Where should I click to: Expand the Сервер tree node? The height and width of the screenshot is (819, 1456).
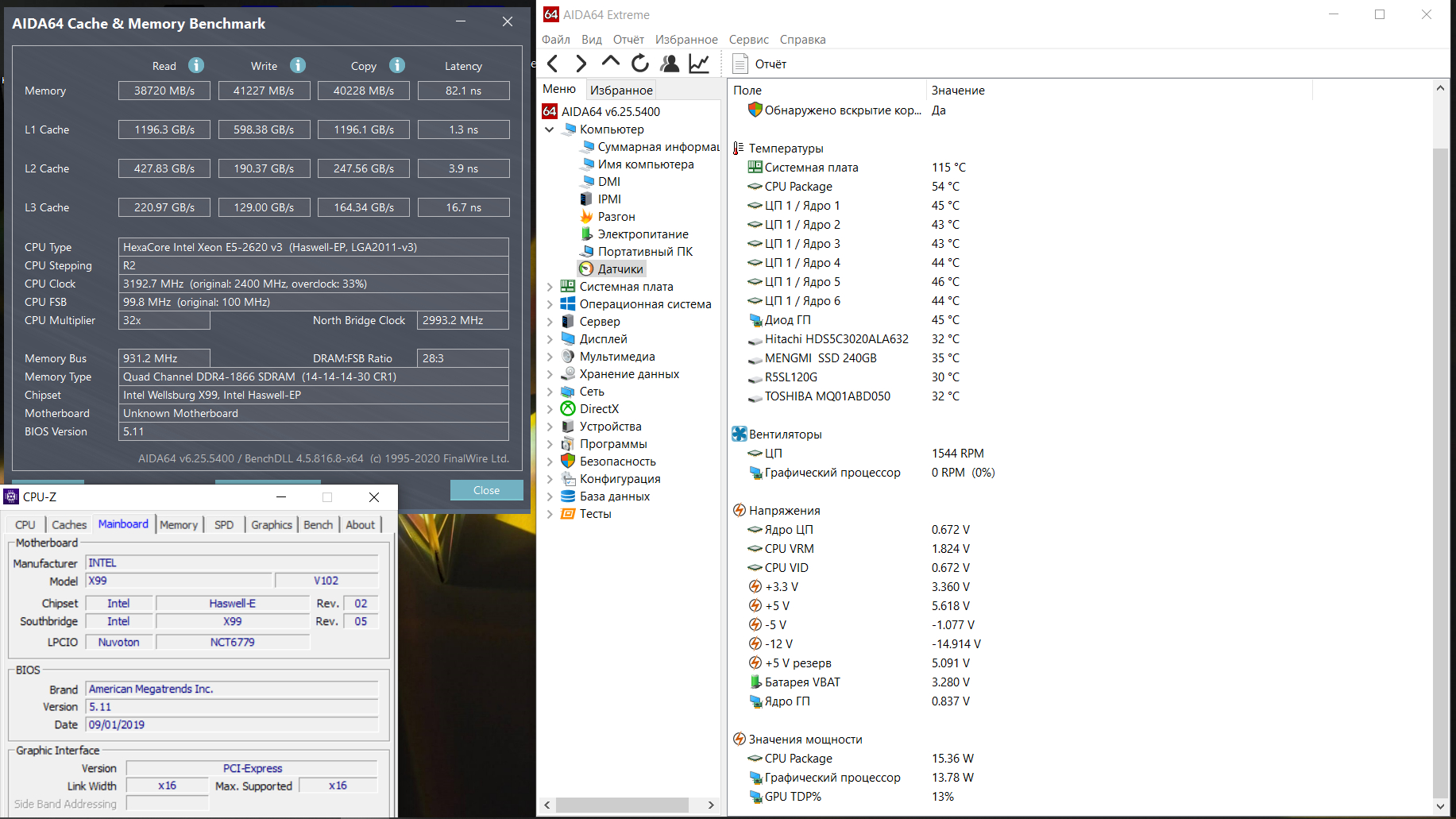pyautogui.click(x=549, y=321)
